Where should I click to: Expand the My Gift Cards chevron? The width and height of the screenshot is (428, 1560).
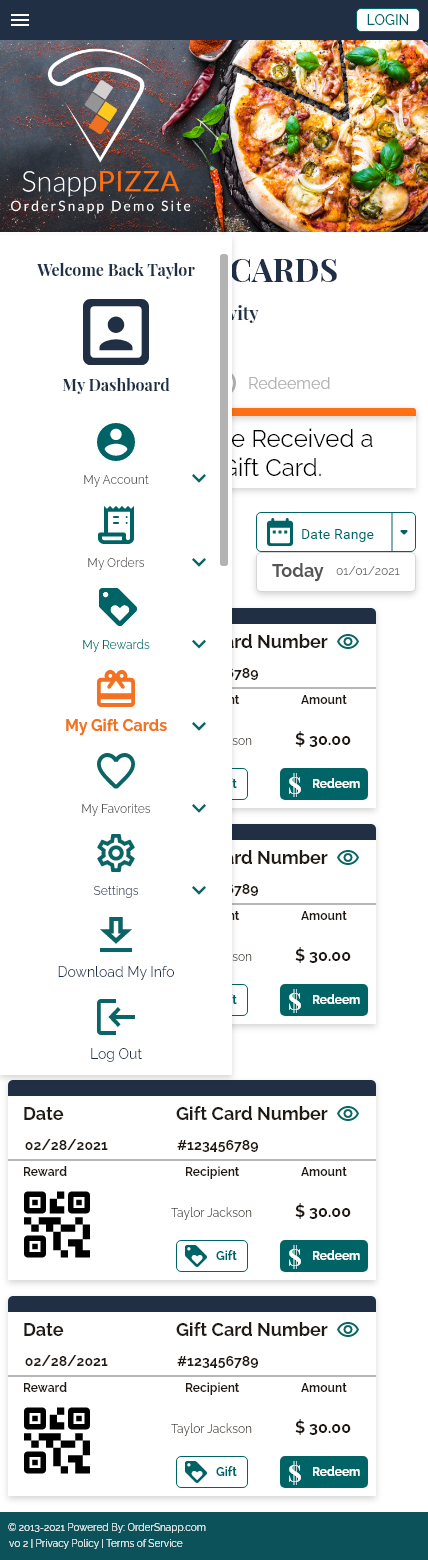click(x=199, y=726)
